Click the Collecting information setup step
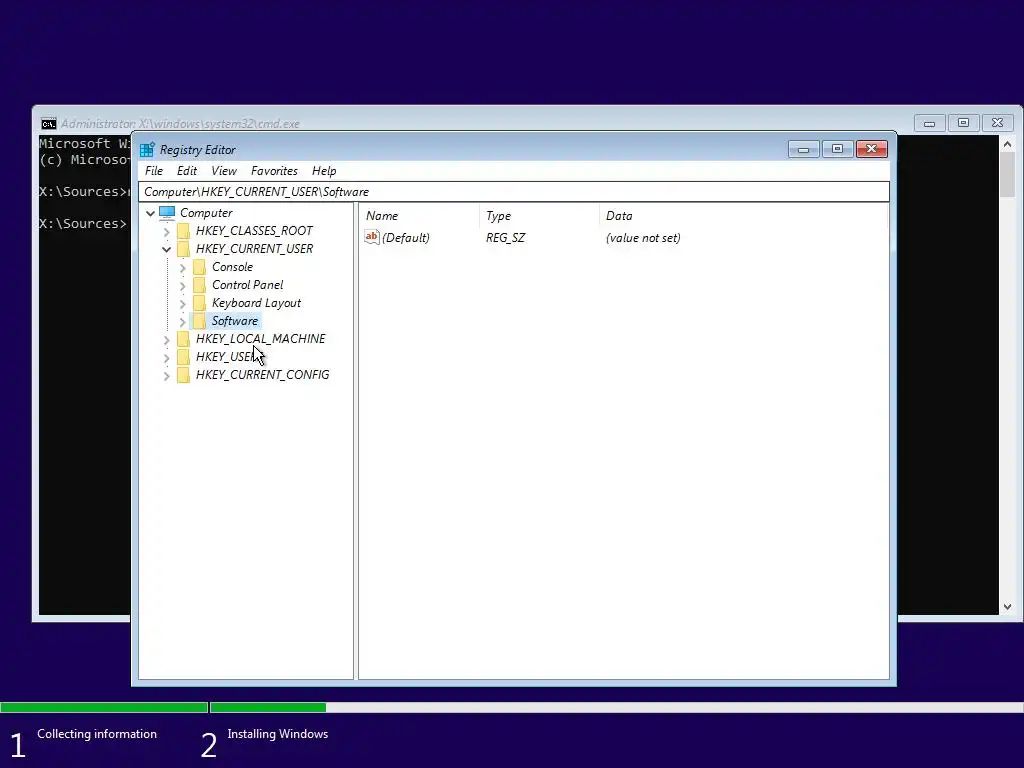1024x768 pixels. tap(97, 734)
